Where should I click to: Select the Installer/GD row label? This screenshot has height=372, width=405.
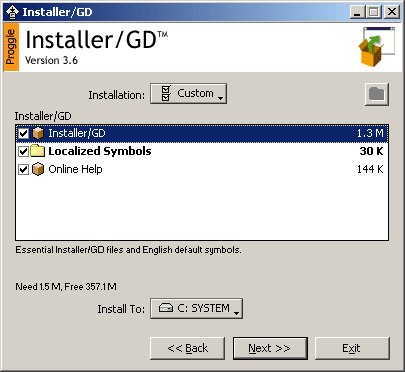77,133
